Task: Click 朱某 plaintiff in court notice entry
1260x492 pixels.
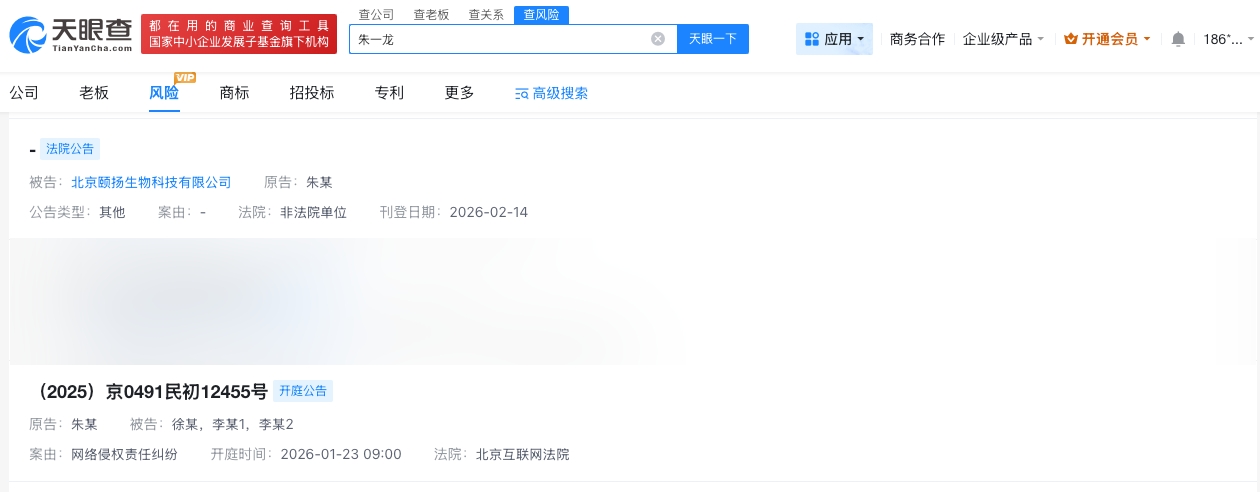Action: [x=319, y=182]
